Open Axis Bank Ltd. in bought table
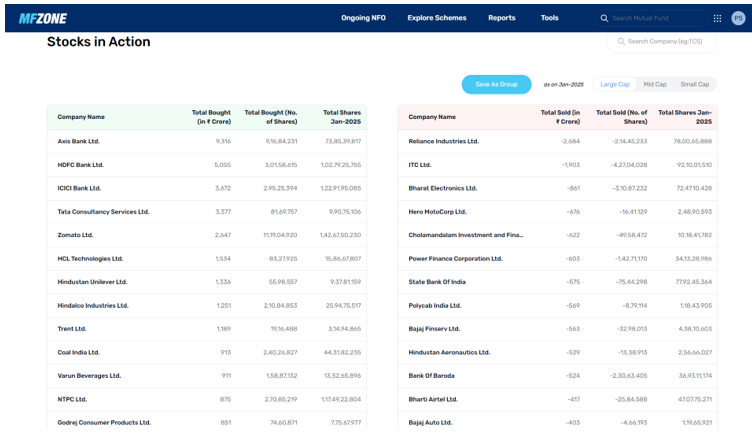The width and height of the screenshot is (752, 443). pyautogui.click(x=79, y=141)
